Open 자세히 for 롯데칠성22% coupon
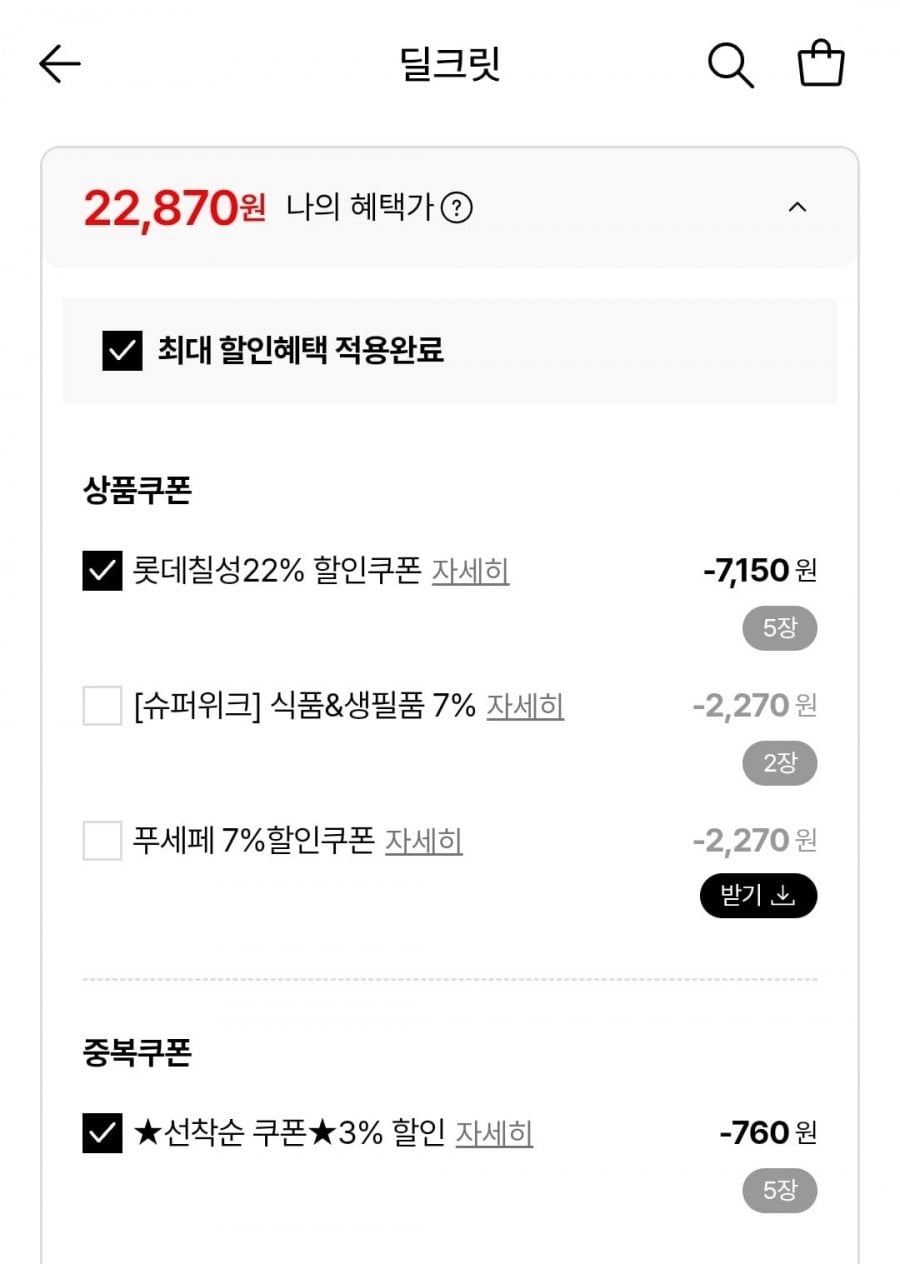Screen dimensions: 900x1264 (470, 572)
